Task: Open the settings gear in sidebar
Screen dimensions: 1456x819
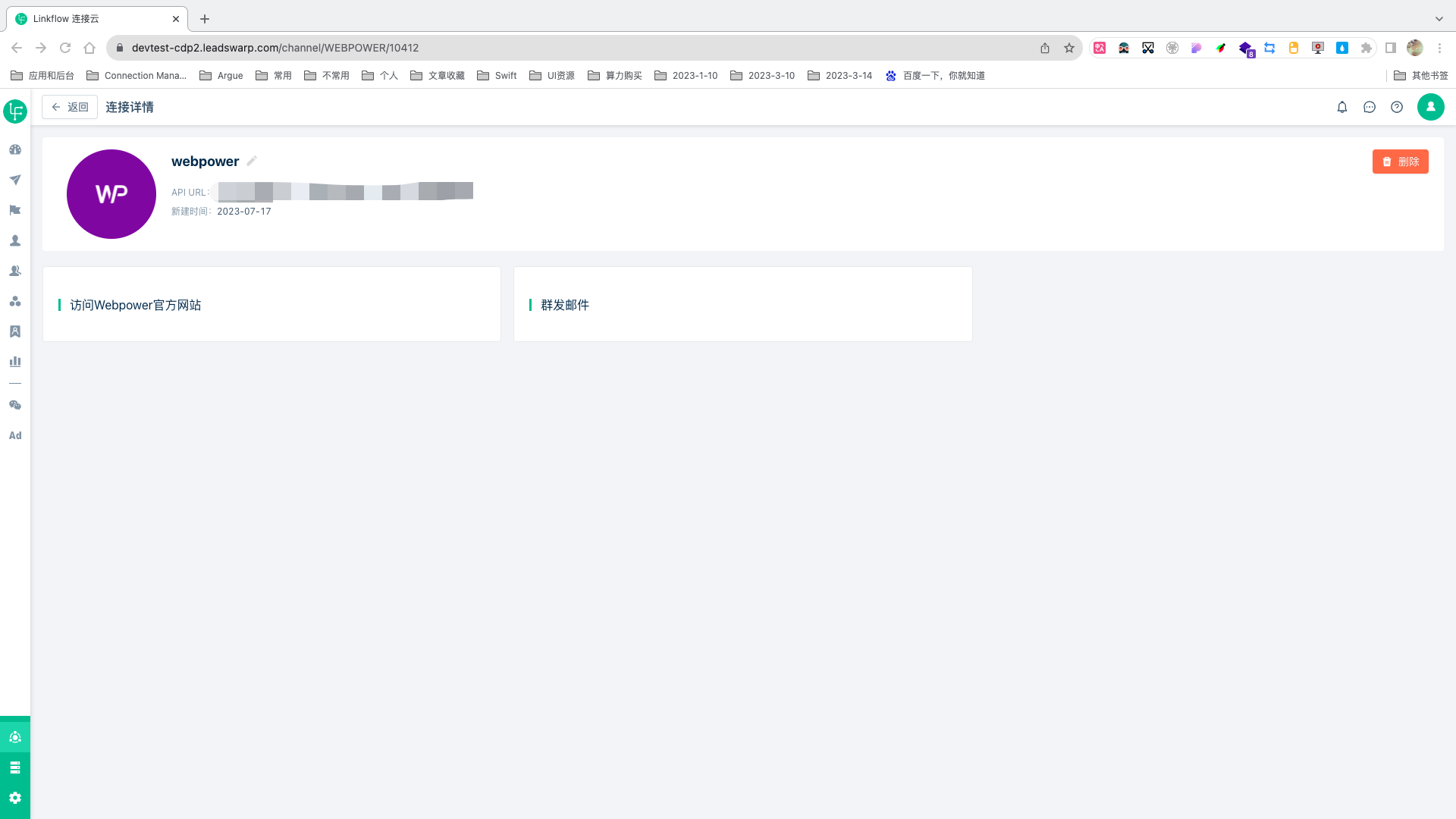Action: [x=15, y=798]
